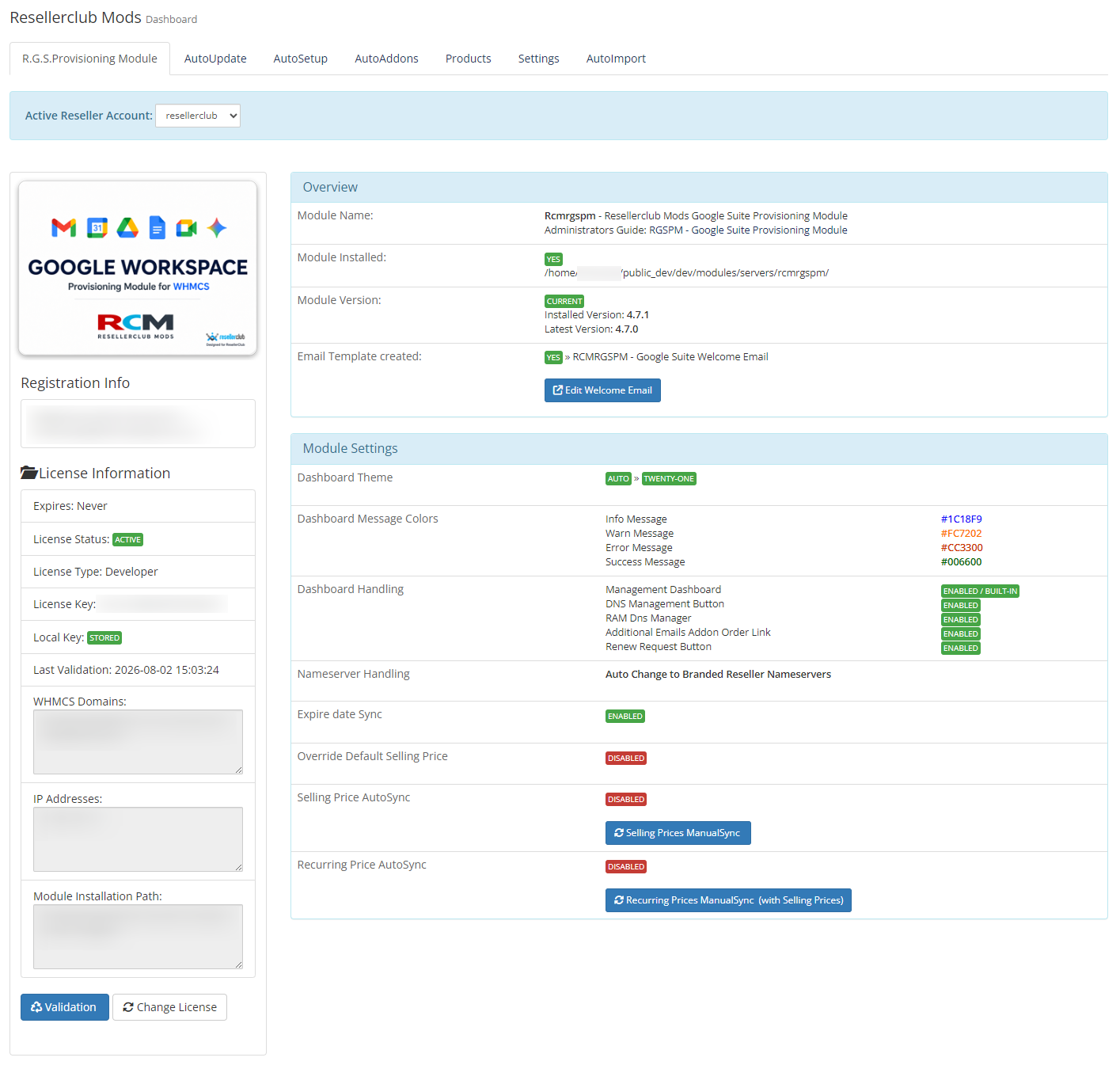The height and width of the screenshot is (1065, 1120).
Task: Click the Warn Message color code #FC7202
Action: tap(961, 534)
